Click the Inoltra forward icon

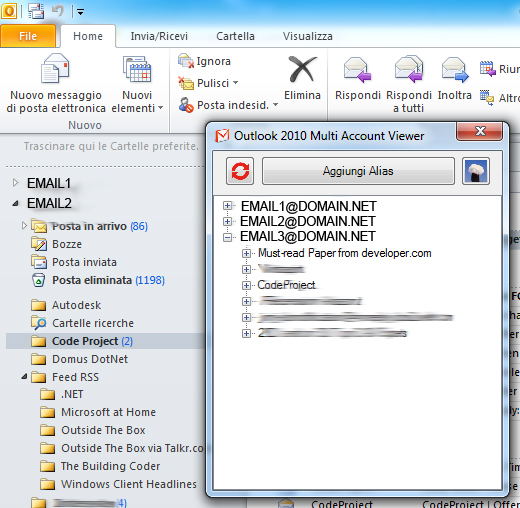tap(455, 70)
